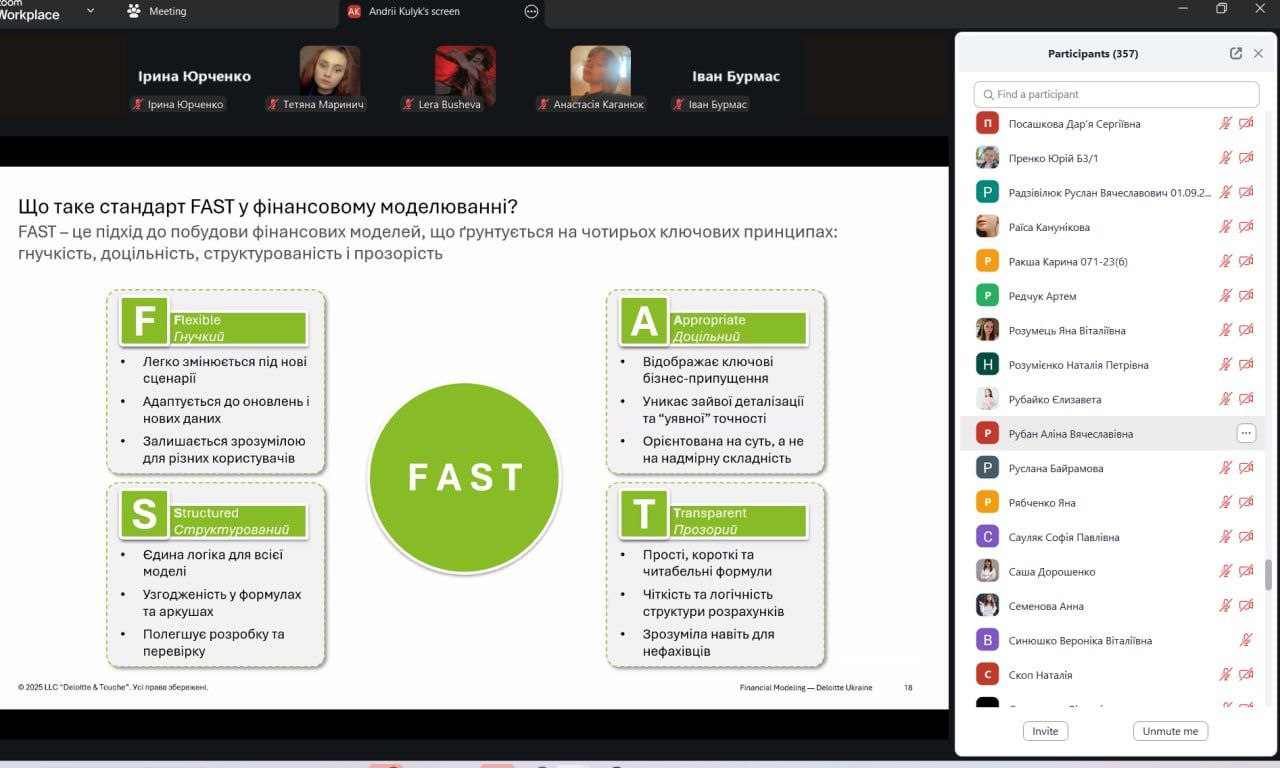1280x768 pixels.
Task: Click muted mic badge on Ірина Юрченко's video tile
Action: (138, 104)
